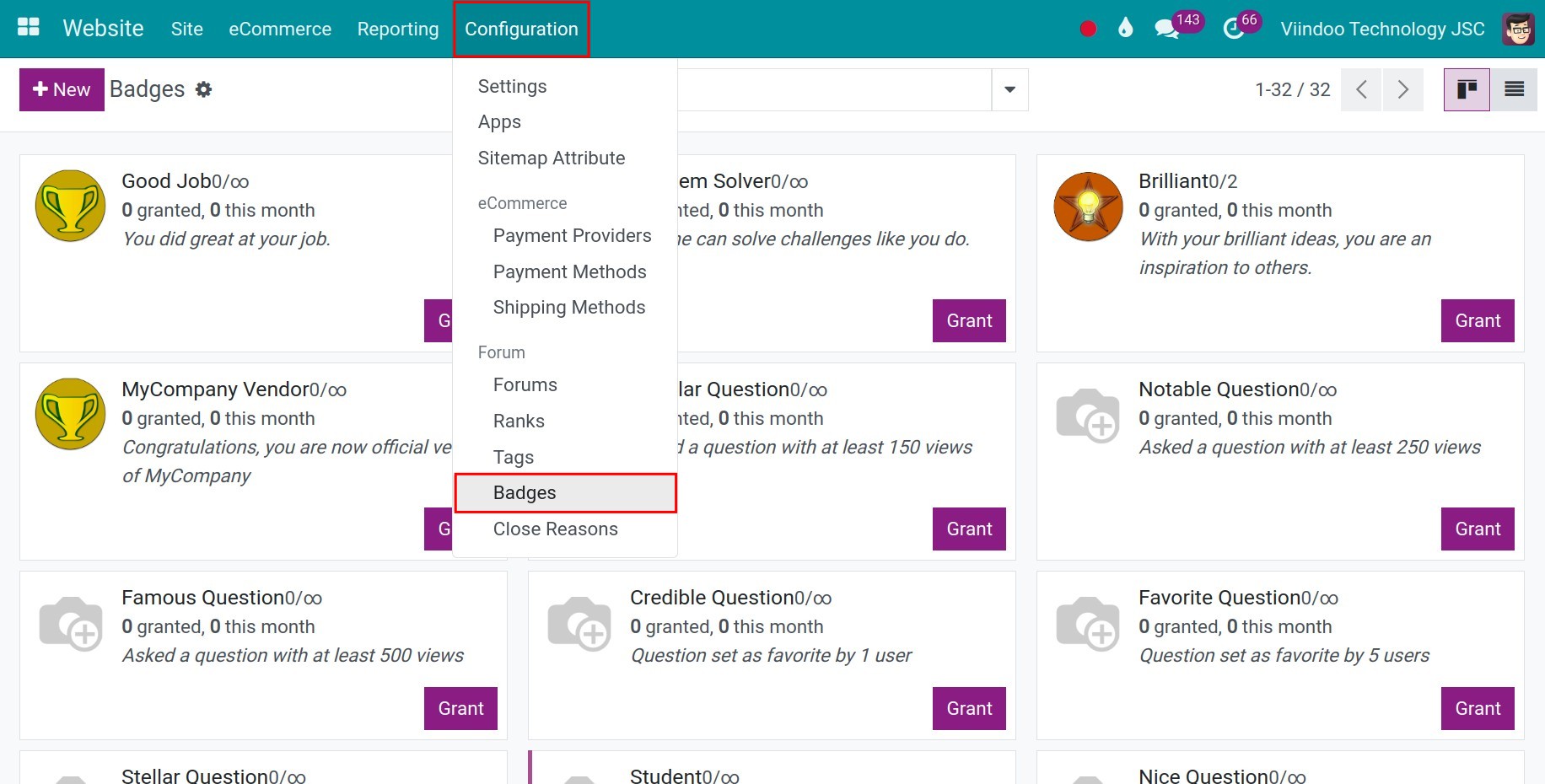Viewport: 1545px width, 784px height.
Task: Switch to kanban view
Action: pos(1467,89)
